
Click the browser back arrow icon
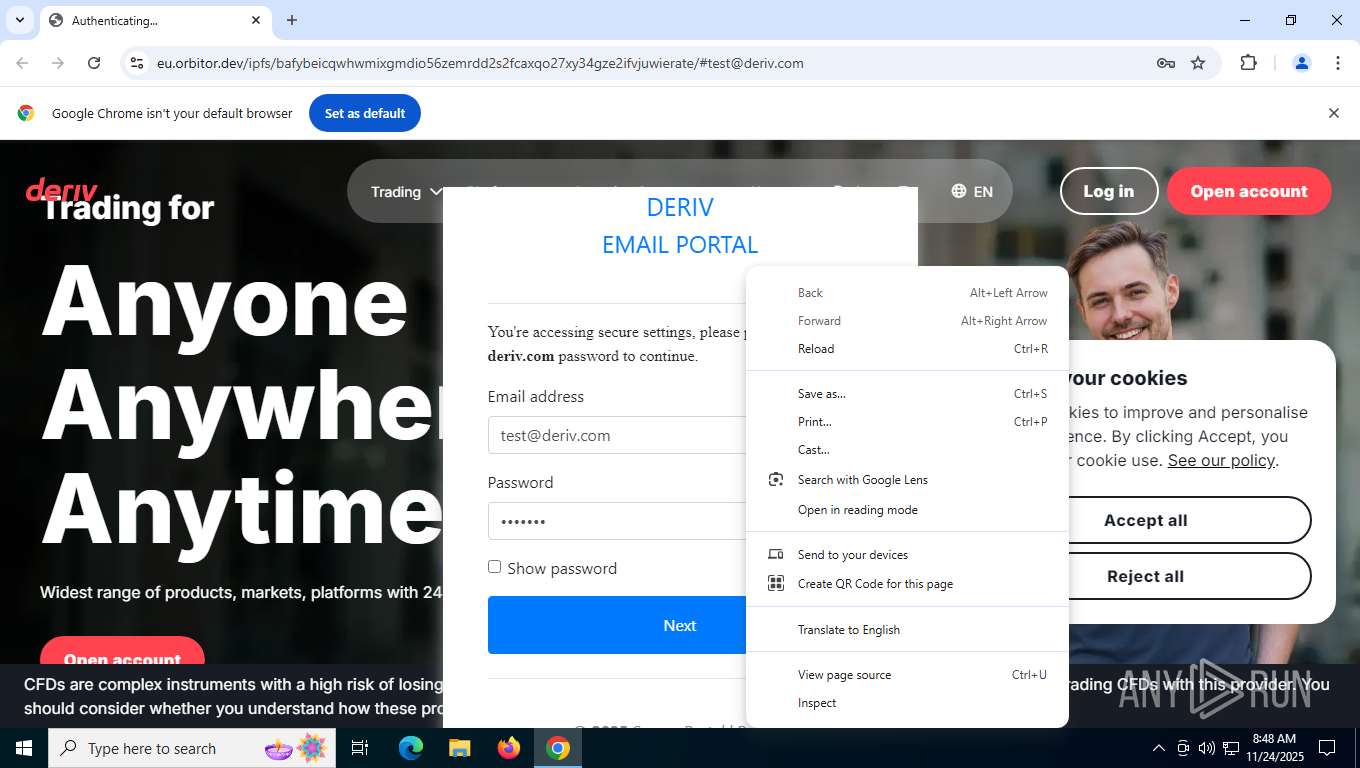[22, 63]
